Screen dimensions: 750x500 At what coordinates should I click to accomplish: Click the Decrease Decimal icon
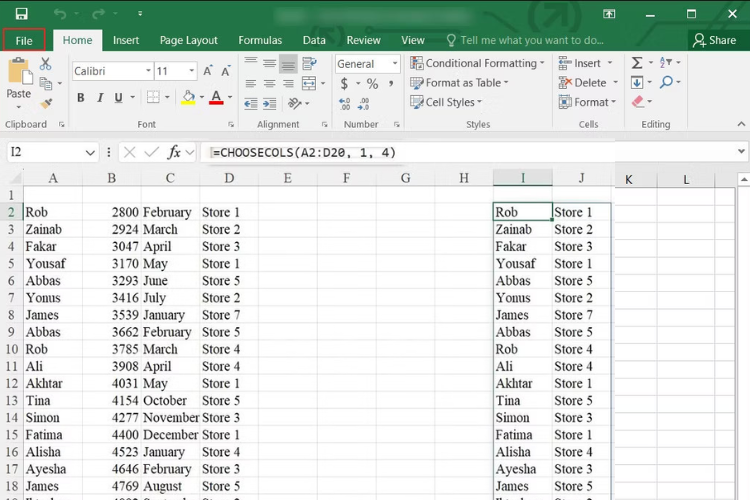363,103
